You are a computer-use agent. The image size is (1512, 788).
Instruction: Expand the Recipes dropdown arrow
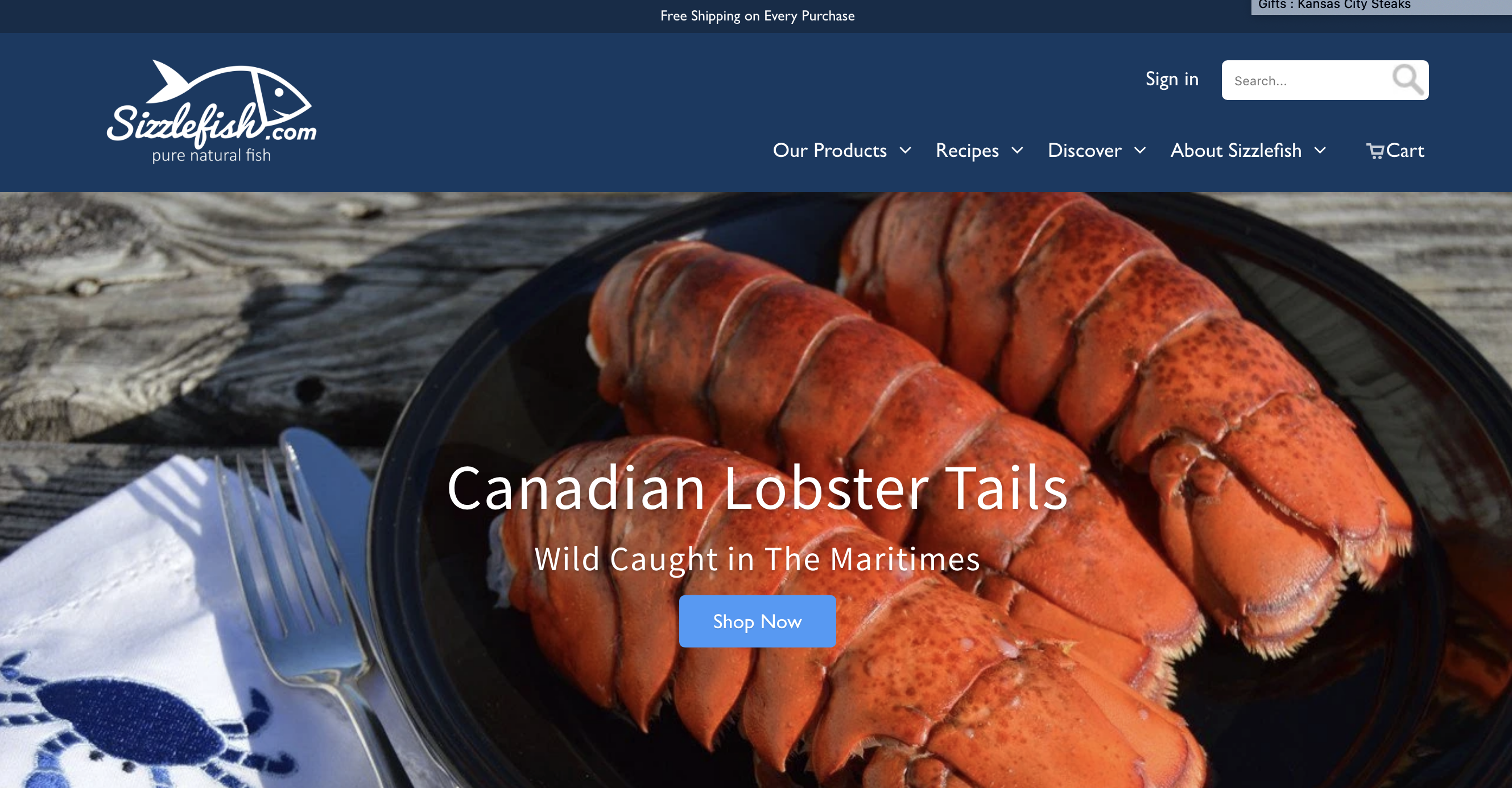coord(1017,151)
